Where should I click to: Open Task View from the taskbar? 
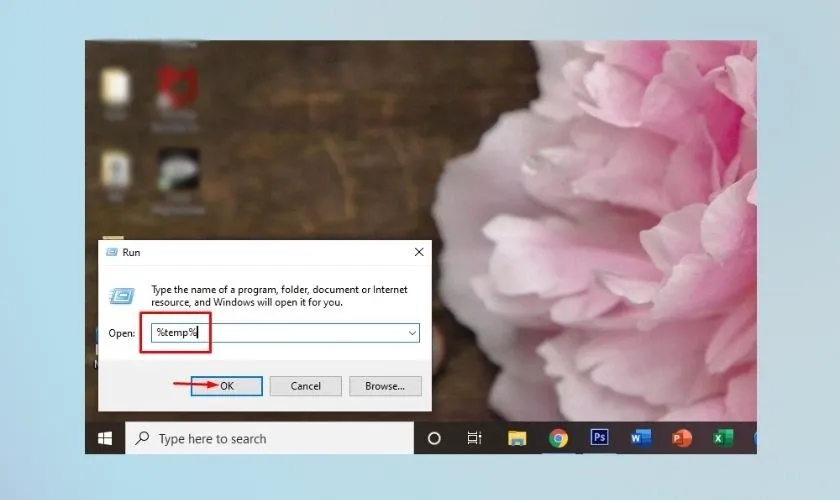coord(475,438)
